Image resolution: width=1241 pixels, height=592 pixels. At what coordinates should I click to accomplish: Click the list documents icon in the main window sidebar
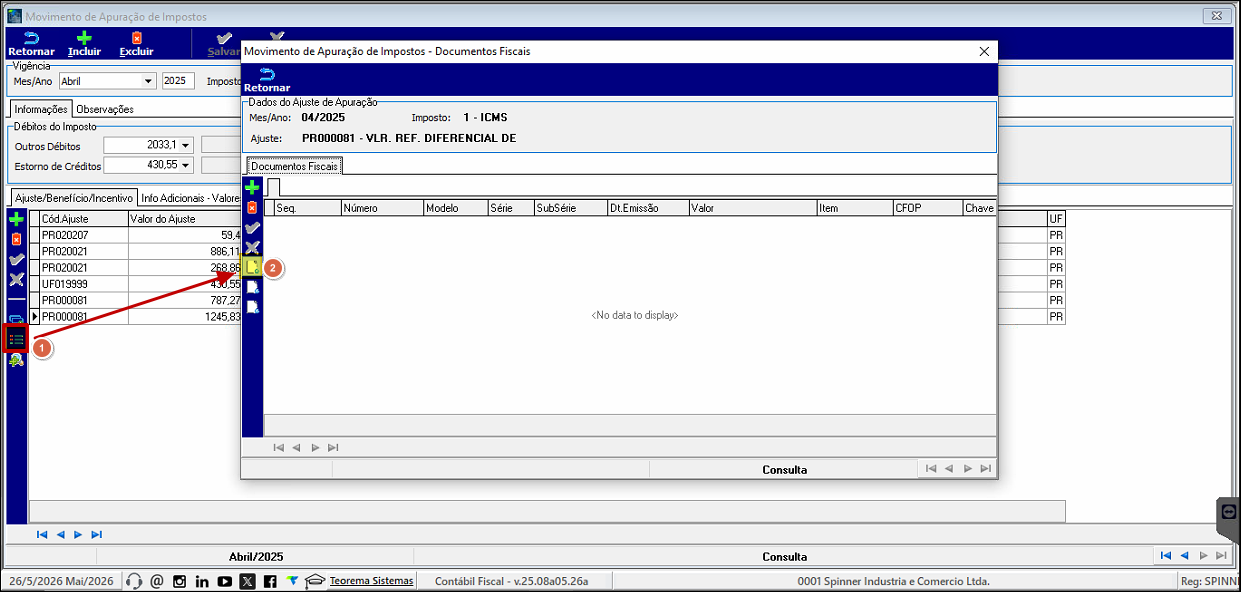pyautogui.click(x=16, y=340)
